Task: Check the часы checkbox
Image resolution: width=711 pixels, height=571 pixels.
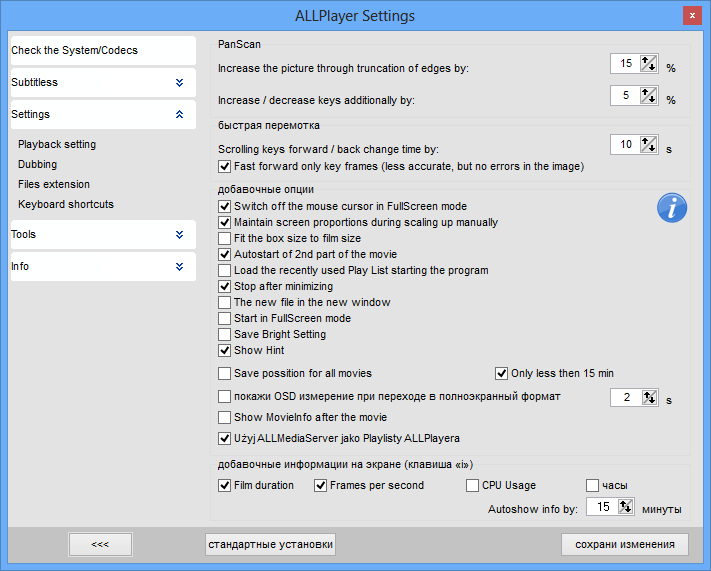Action: [x=592, y=485]
